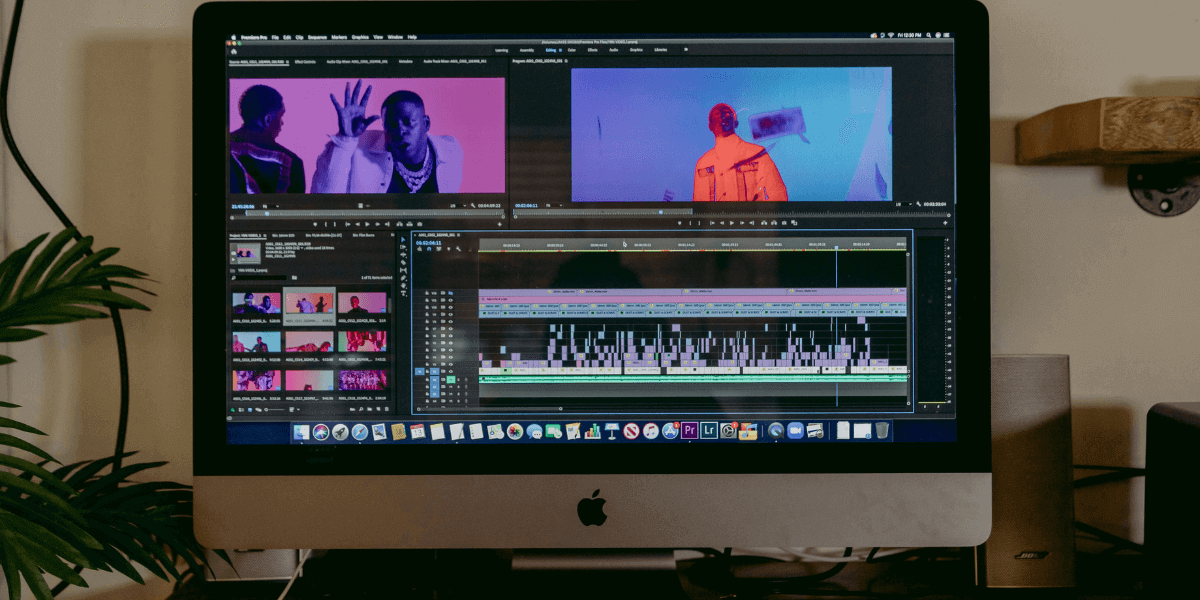Viewport: 1200px width, 600px height.
Task: Click the Play button in Program monitor
Action: (x=731, y=223)
